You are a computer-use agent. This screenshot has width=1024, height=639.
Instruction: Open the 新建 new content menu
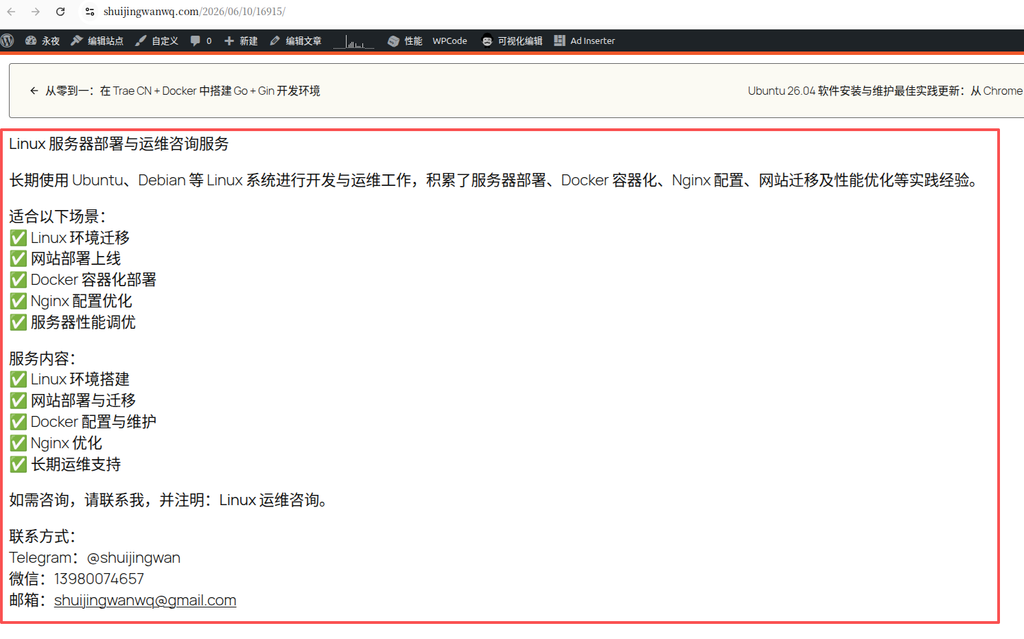click(241, 41)
